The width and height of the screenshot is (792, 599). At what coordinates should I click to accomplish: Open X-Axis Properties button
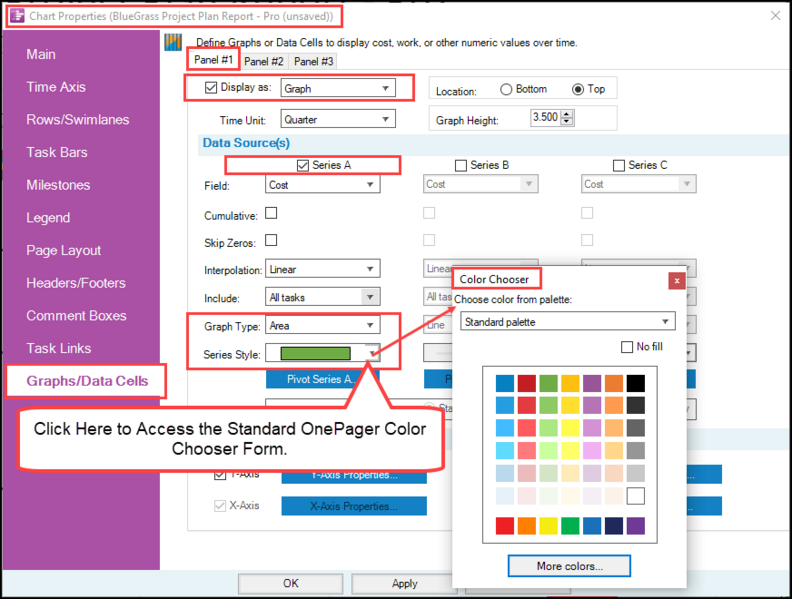pos(354,506)
